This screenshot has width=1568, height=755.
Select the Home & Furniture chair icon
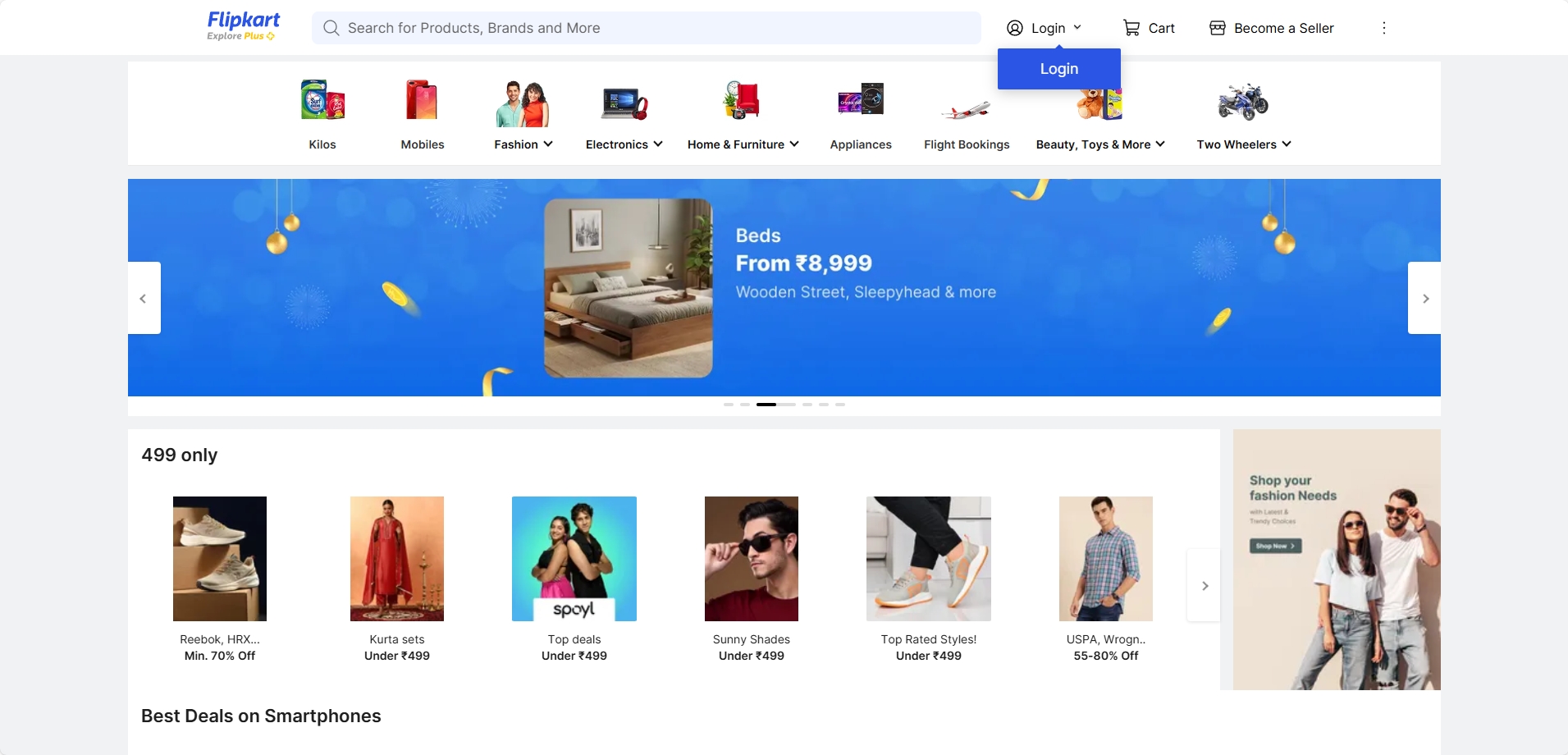click(x=743, y=101)
